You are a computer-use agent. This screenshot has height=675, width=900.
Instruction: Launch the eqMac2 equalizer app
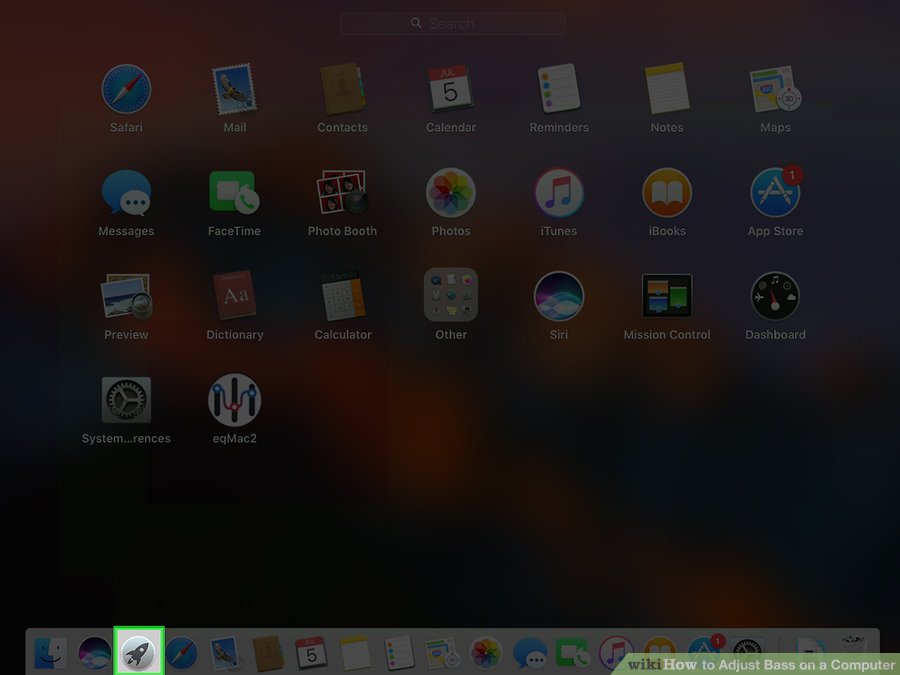click(x=234, y=400)
